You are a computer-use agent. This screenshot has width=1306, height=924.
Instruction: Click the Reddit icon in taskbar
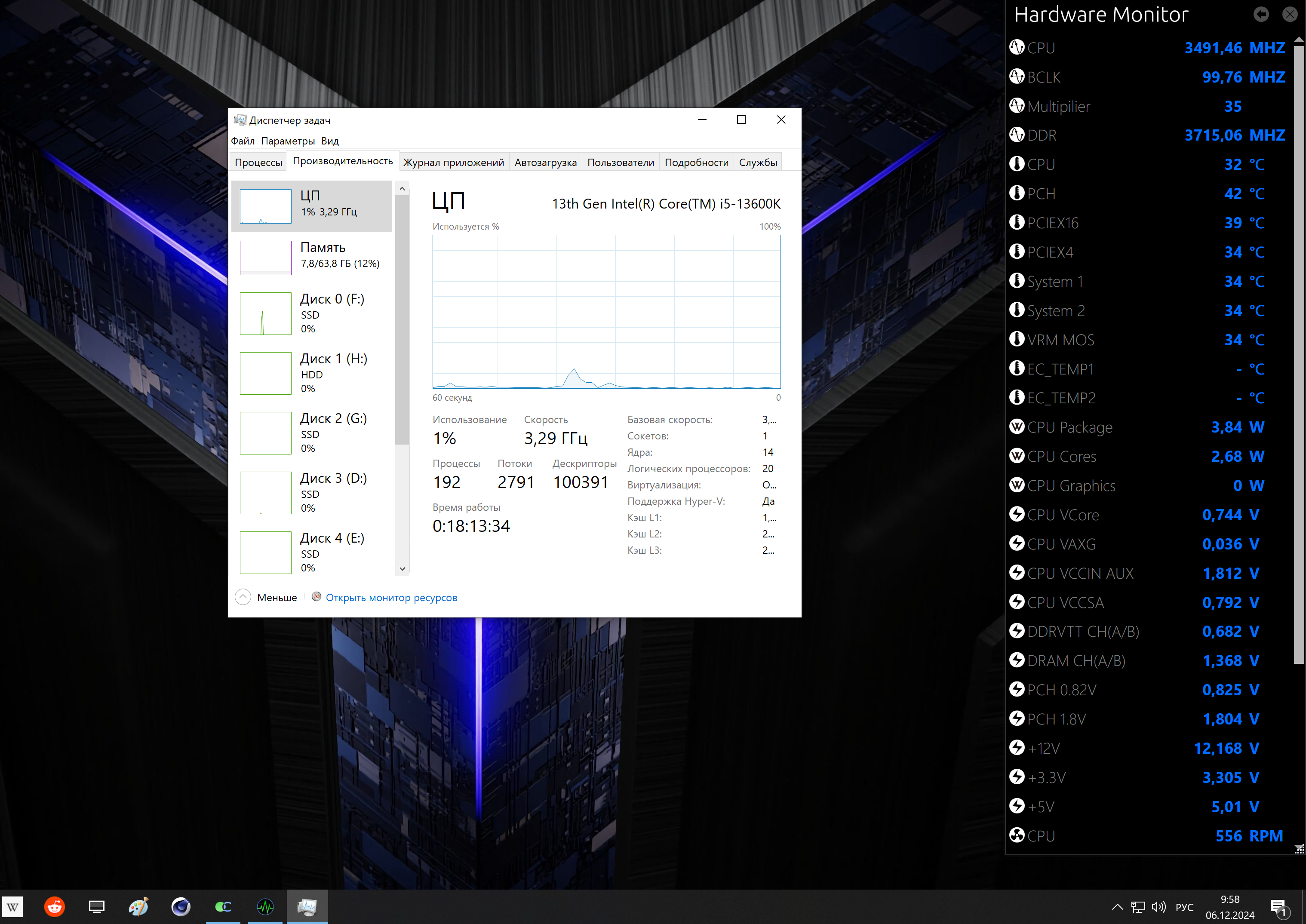pyautogui.click(x=55, y=906)
